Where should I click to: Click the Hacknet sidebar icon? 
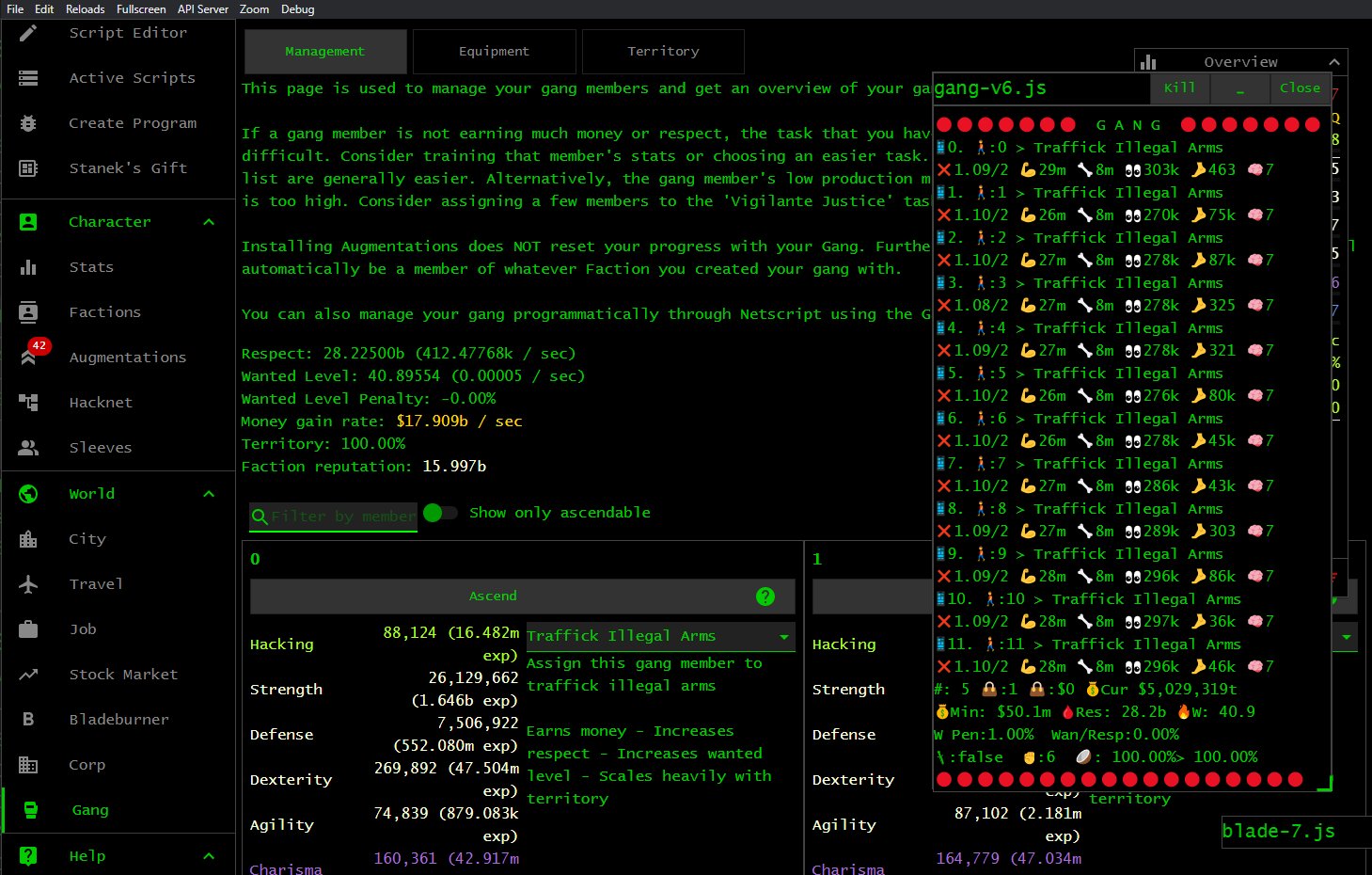pos(28,403)
